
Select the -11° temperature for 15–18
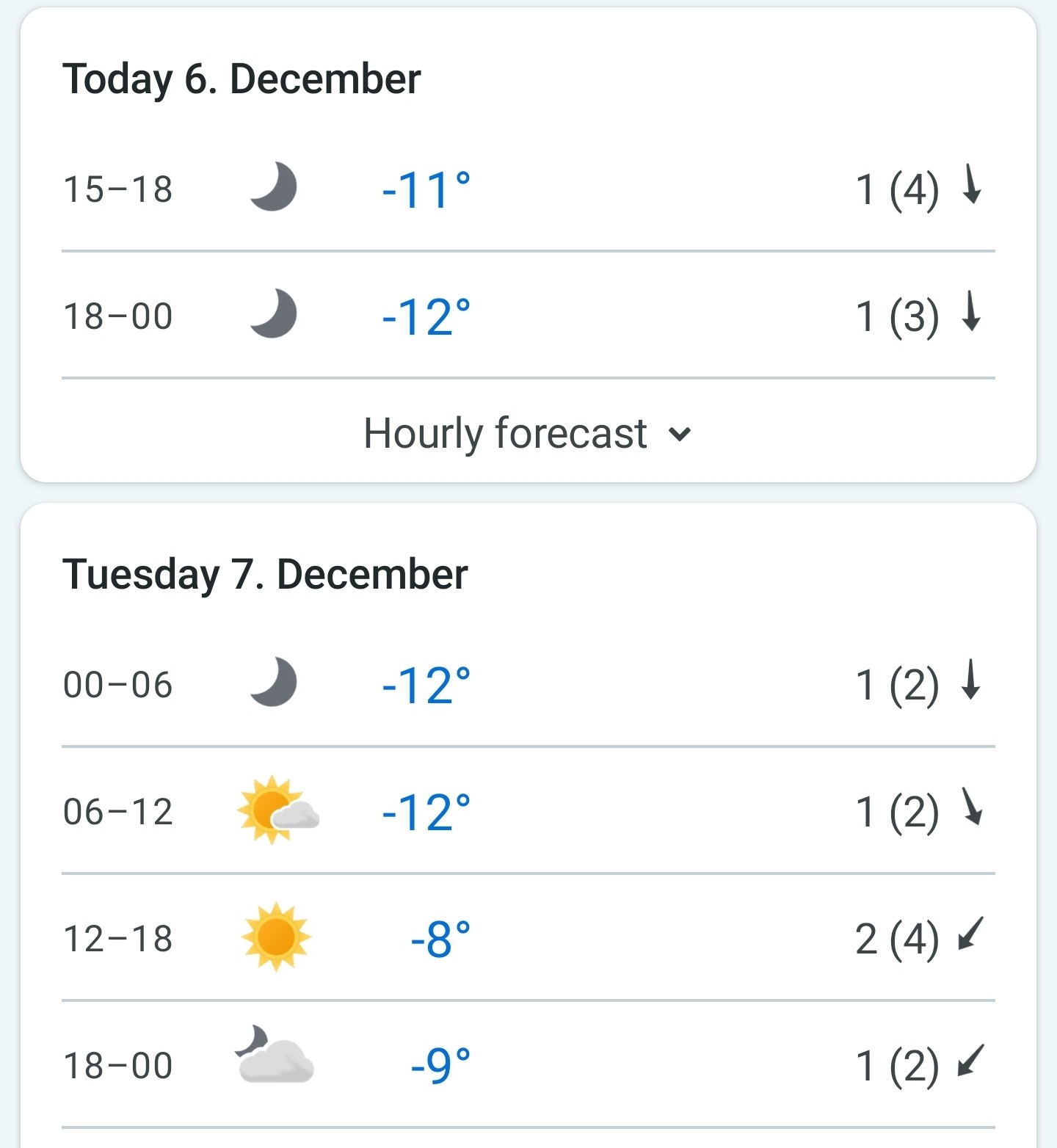point(426,190)
